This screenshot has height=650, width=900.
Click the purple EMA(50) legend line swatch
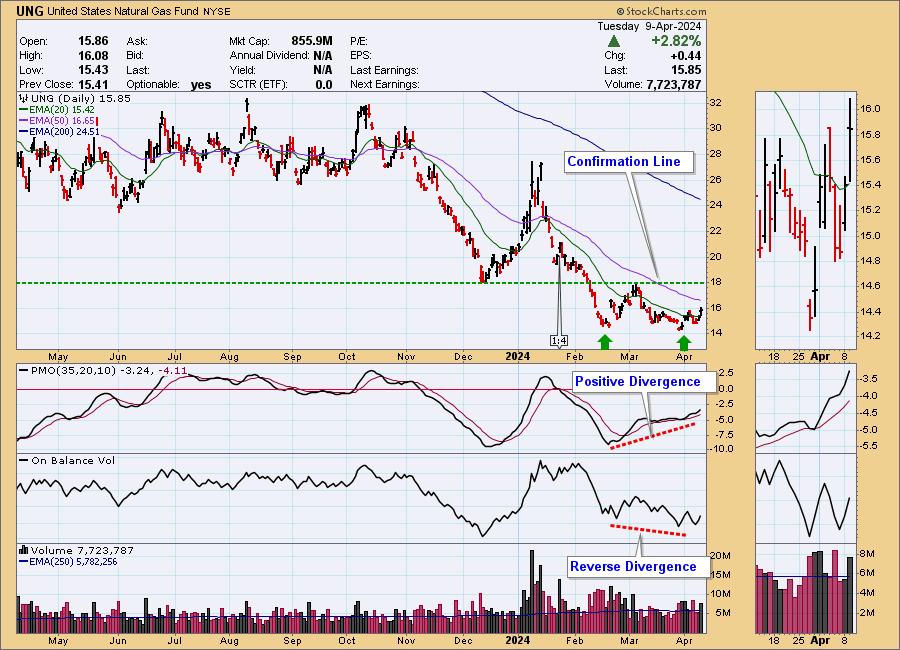24,121
